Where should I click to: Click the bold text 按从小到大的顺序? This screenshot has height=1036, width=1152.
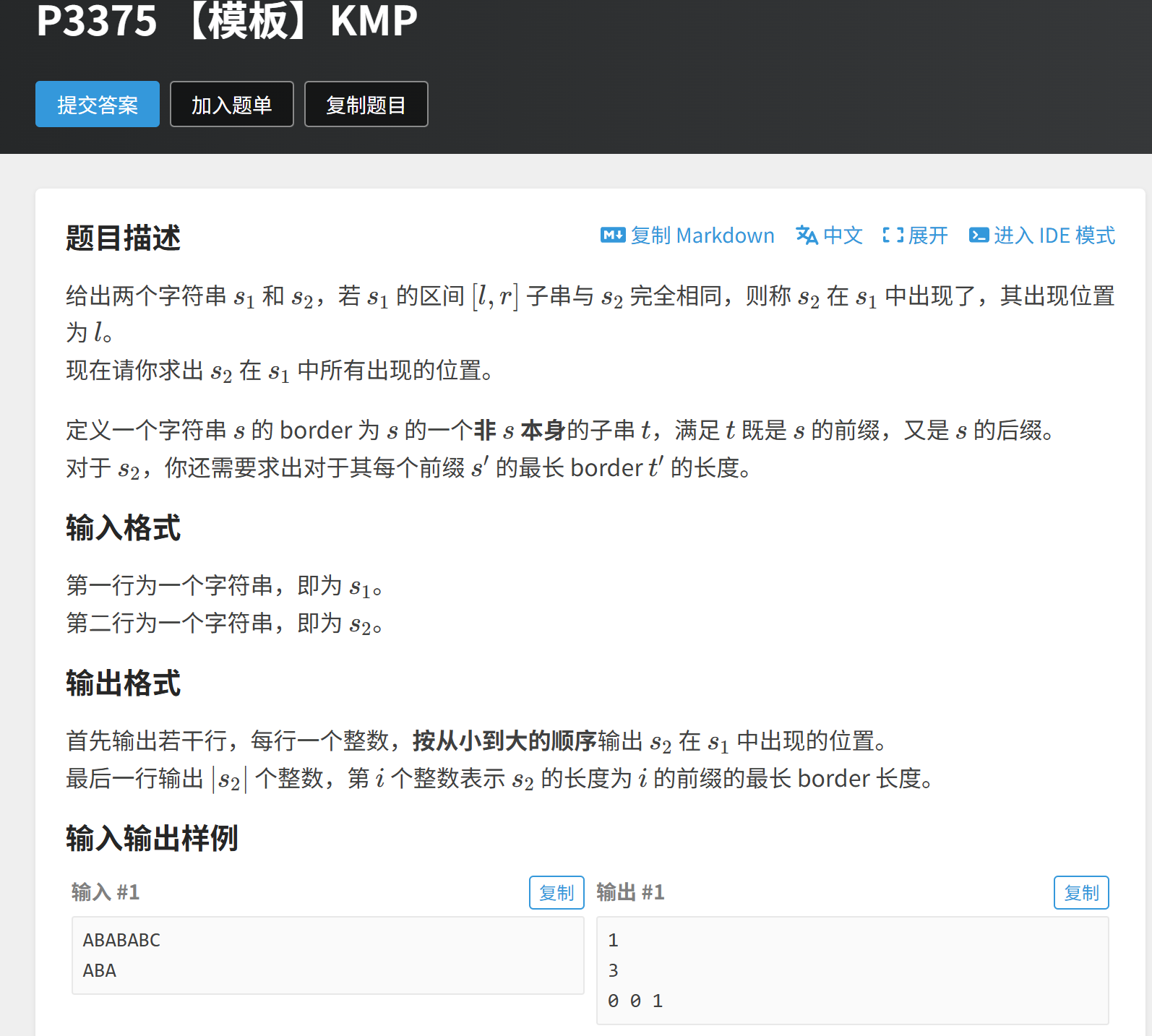pyautogui.click(x=504, y=741)
